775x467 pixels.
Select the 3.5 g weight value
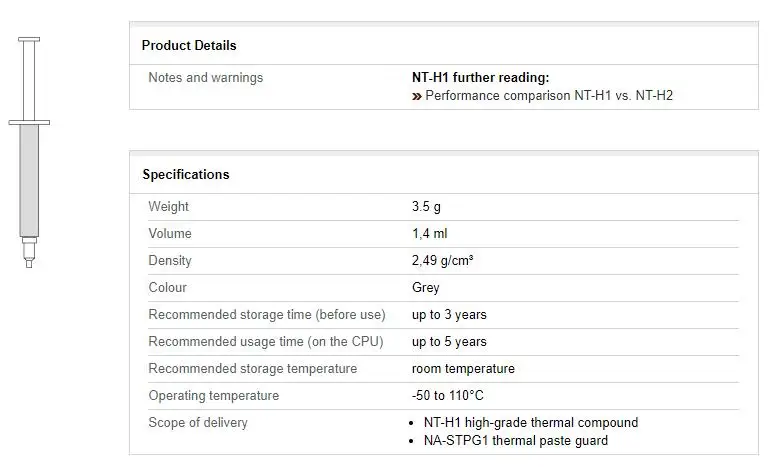(426, 207)
